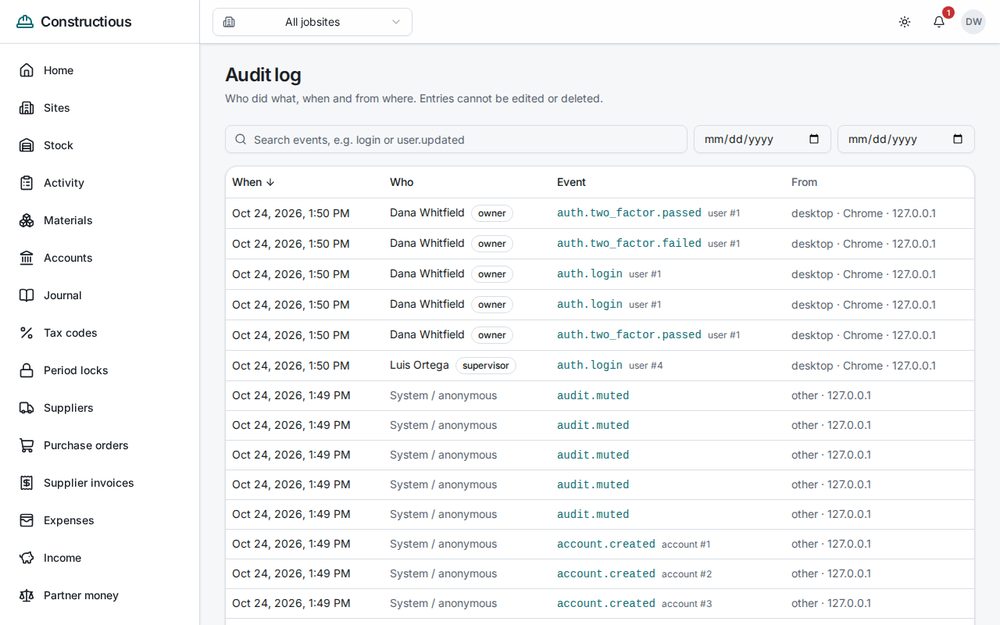Screen dimensions: 1000x625
Task: Navigate to Materials page
Action: coord(99,220)
